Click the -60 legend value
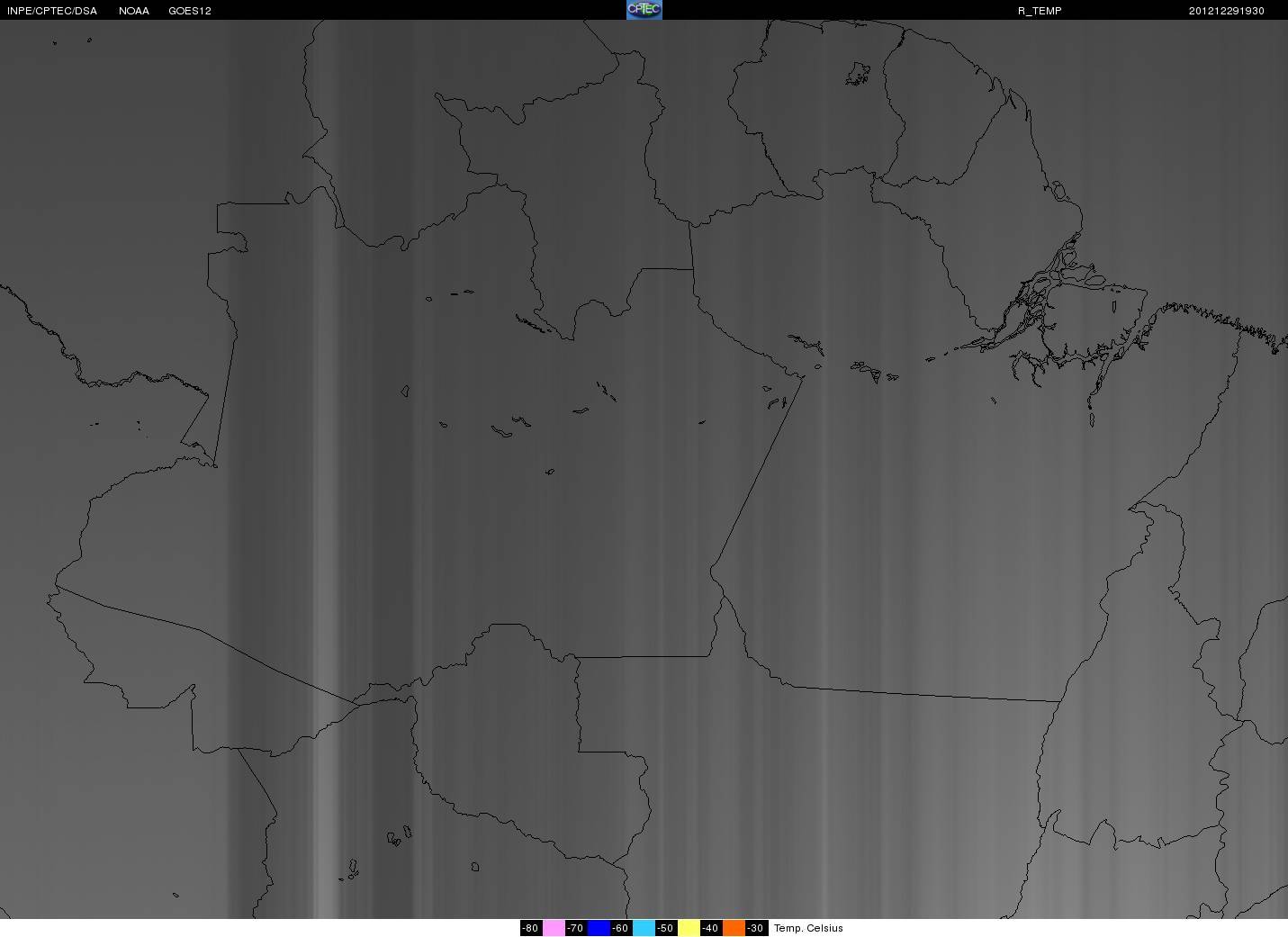1288x937 pixels. tap(621, 928)
